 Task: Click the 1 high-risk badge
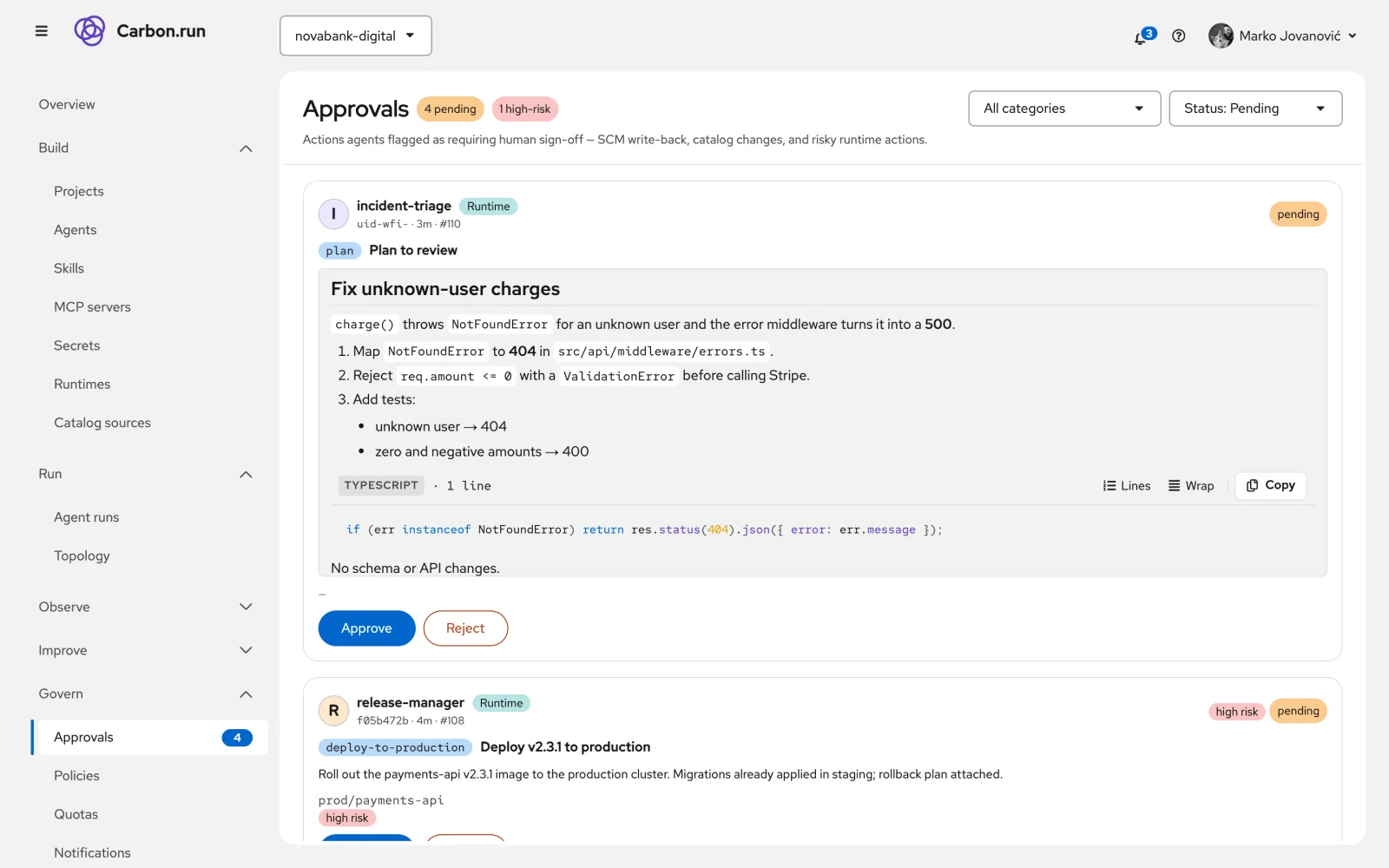click(524, 109)
